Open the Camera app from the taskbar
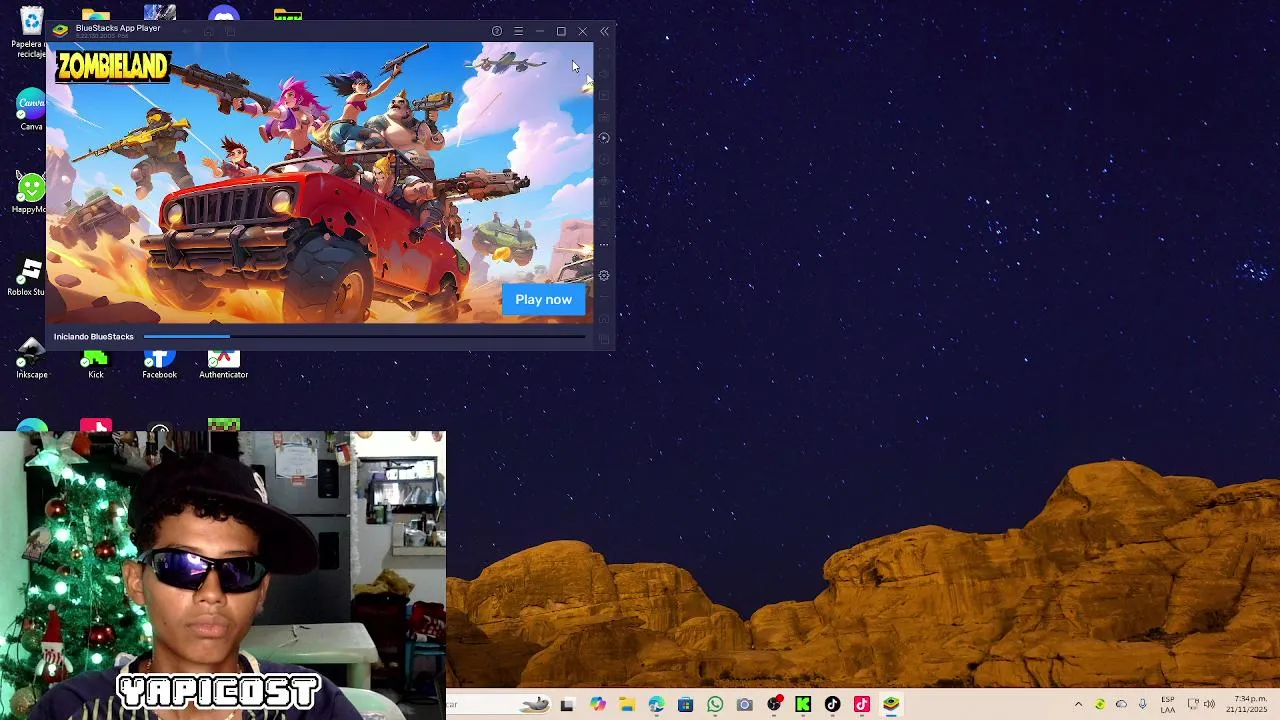 (x=744, y=705)
